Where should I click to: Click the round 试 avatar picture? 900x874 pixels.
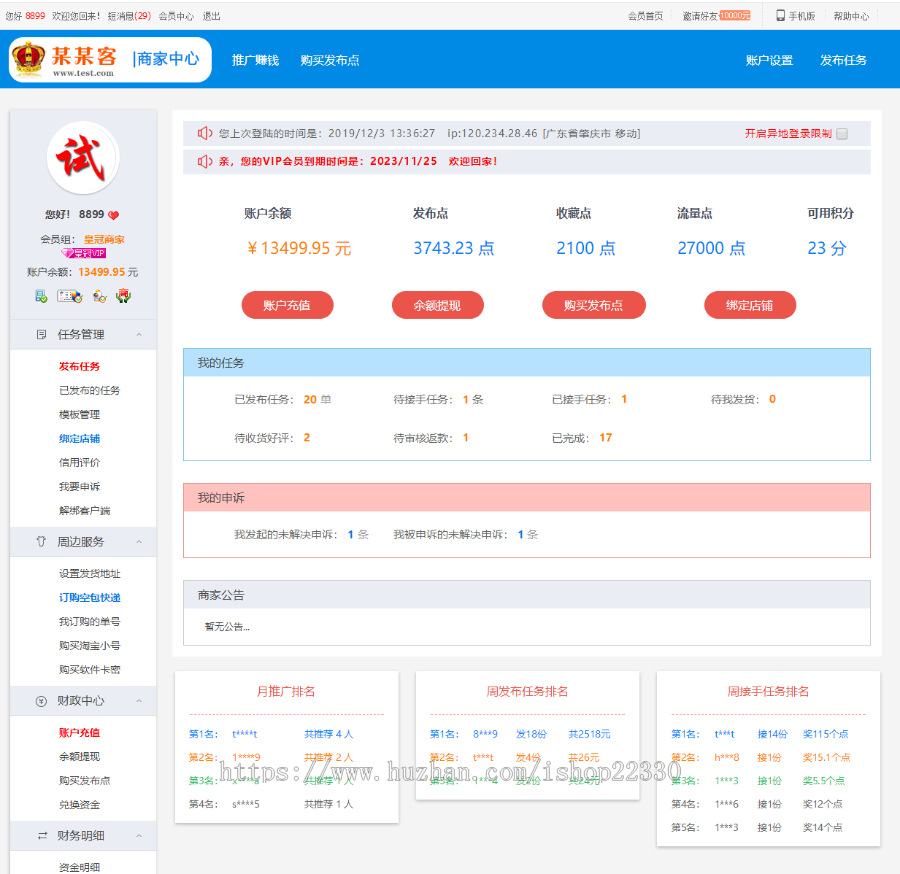(83, 158)
